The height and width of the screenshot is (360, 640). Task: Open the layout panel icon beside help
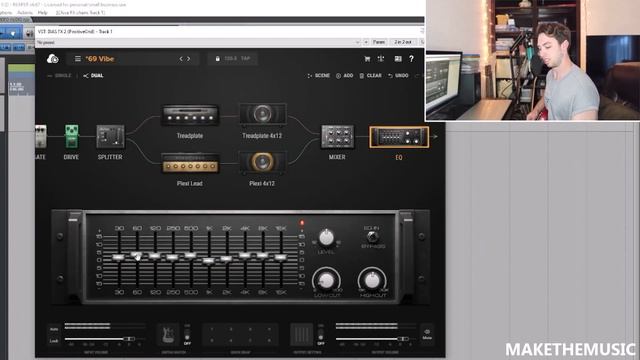pyautogui.click(x=398, y=59)
